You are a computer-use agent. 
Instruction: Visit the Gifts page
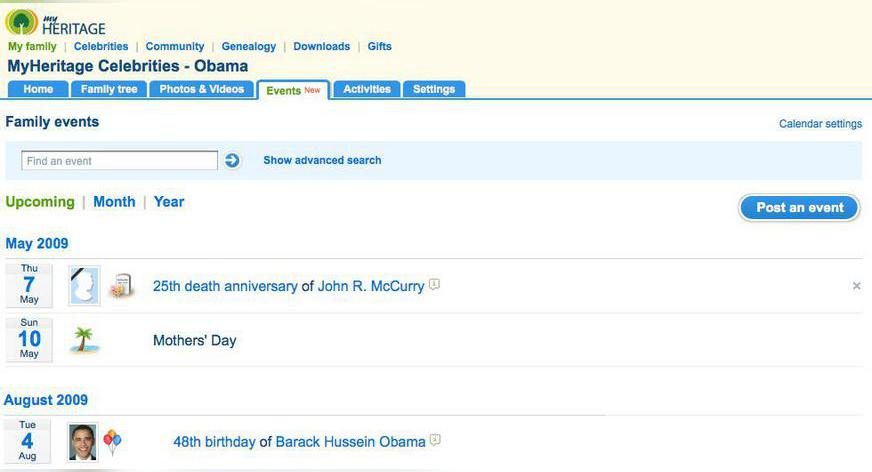[379, 47]
